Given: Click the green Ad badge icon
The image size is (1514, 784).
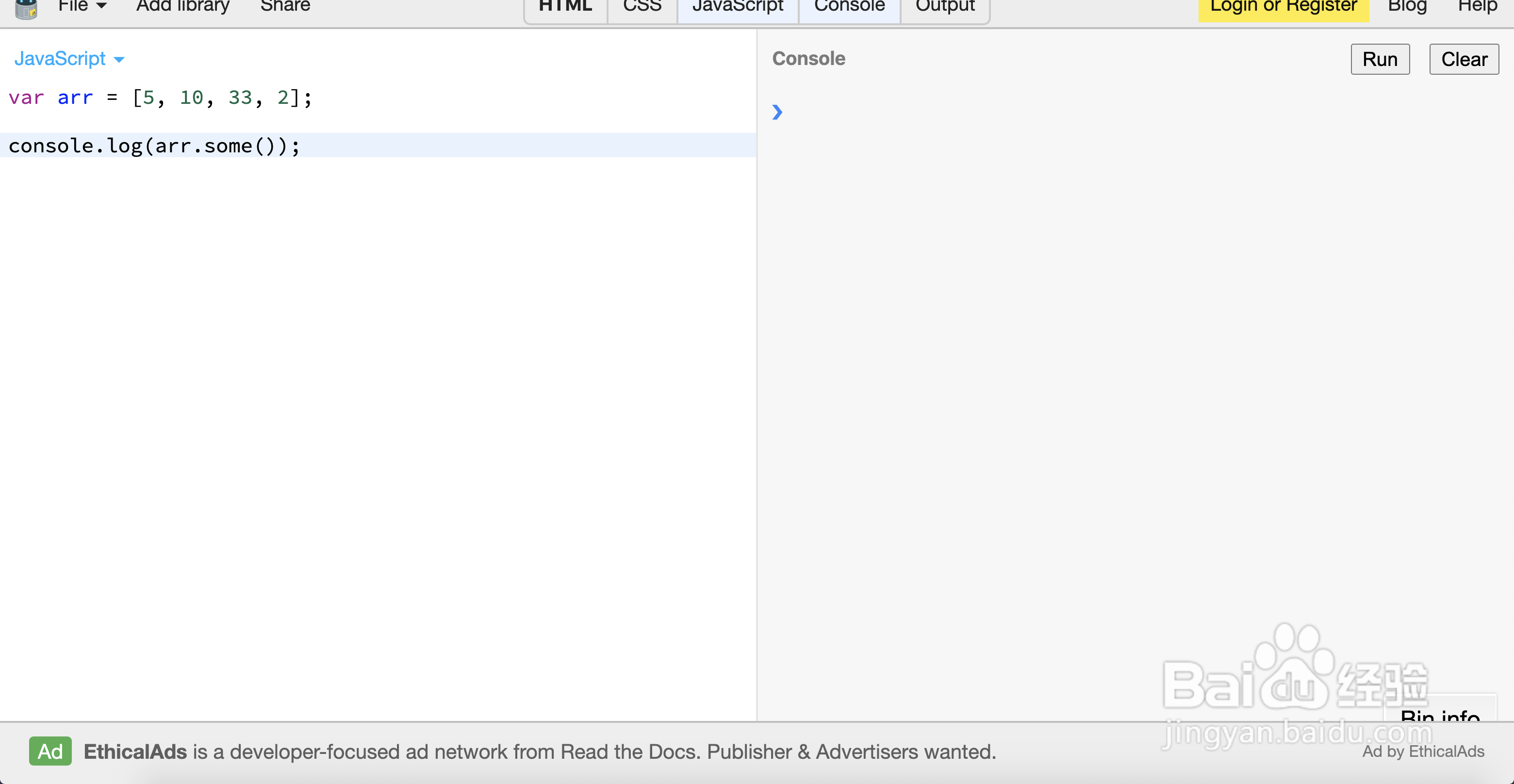Looking at the screenshot, I should [x=50, y=751].
